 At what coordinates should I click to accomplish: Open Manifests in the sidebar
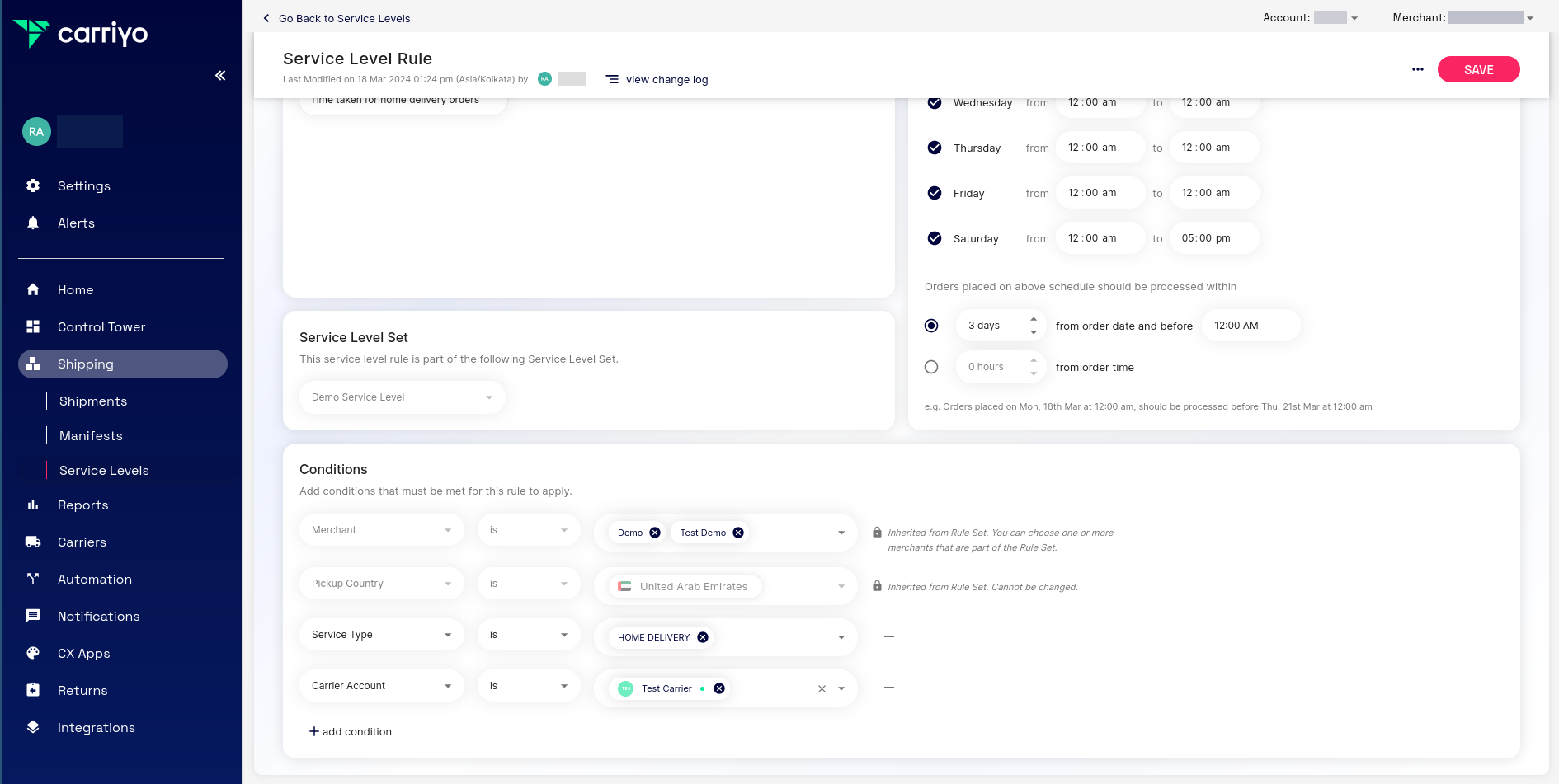tap(91, 435)
